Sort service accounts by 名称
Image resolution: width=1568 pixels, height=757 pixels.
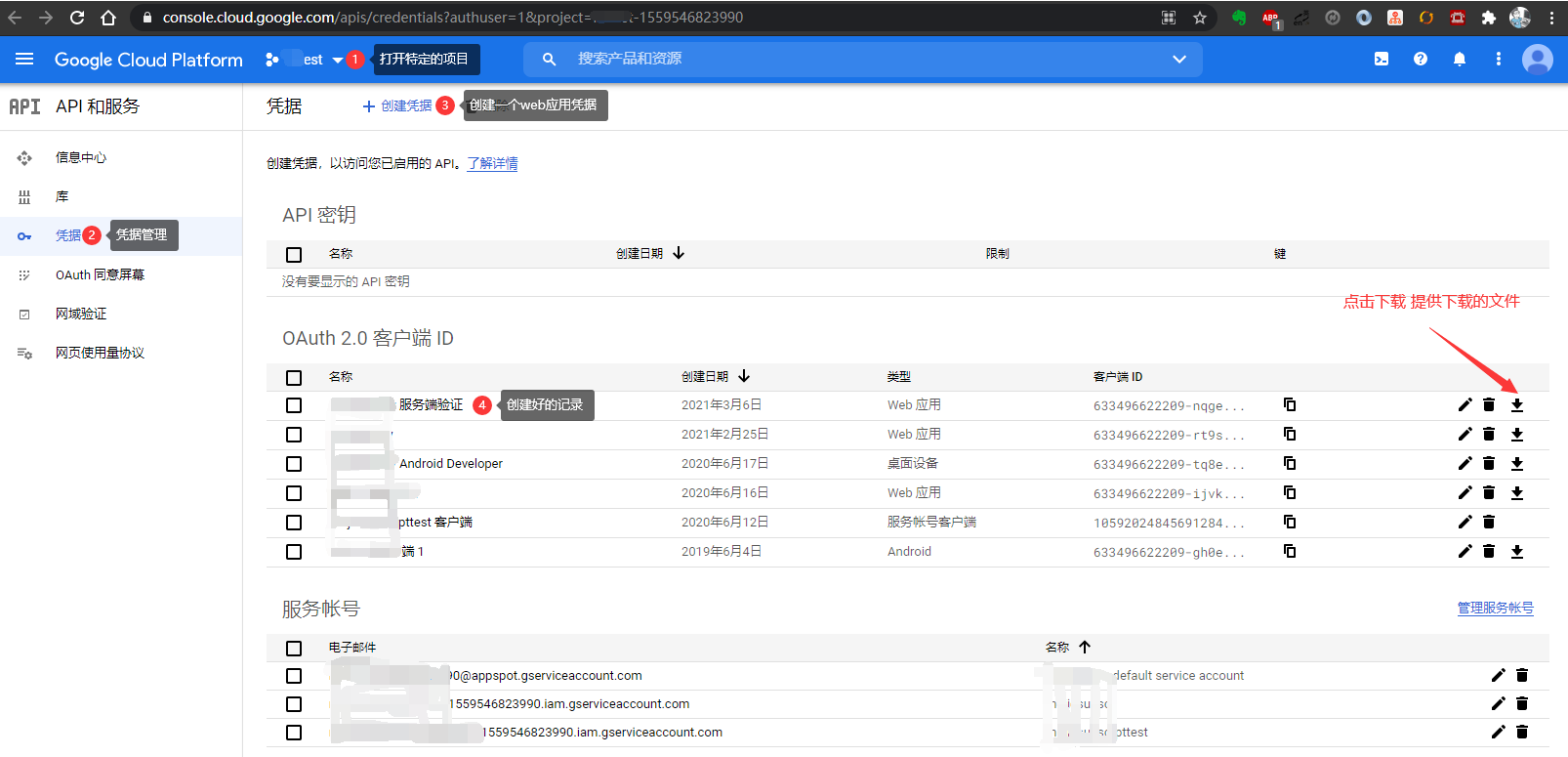tap(1068, 648)
